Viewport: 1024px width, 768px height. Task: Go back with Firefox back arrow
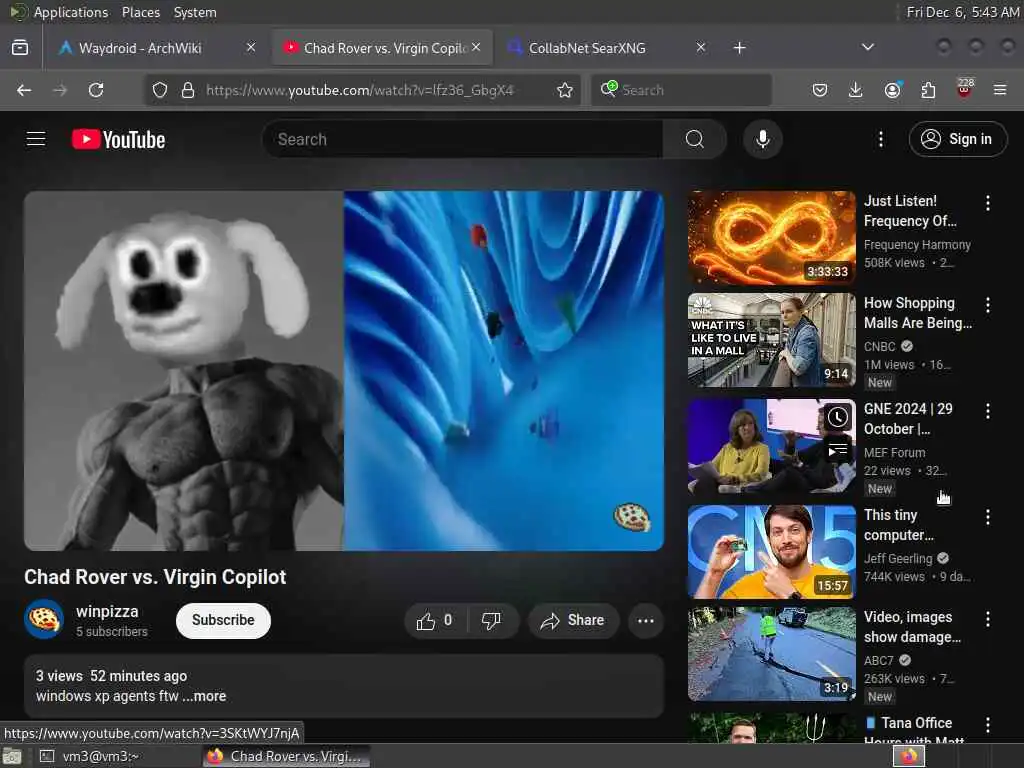coord(24,90)
